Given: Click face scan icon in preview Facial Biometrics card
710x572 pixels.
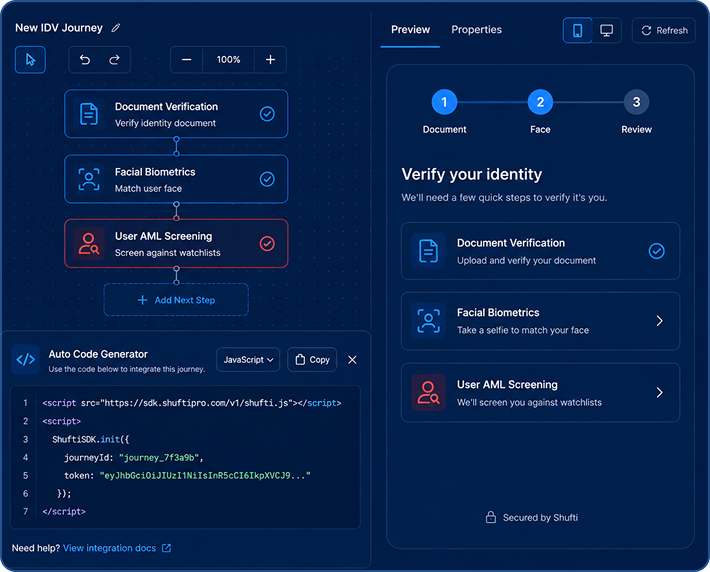Looking at the screenshot, I should (428, 321).
